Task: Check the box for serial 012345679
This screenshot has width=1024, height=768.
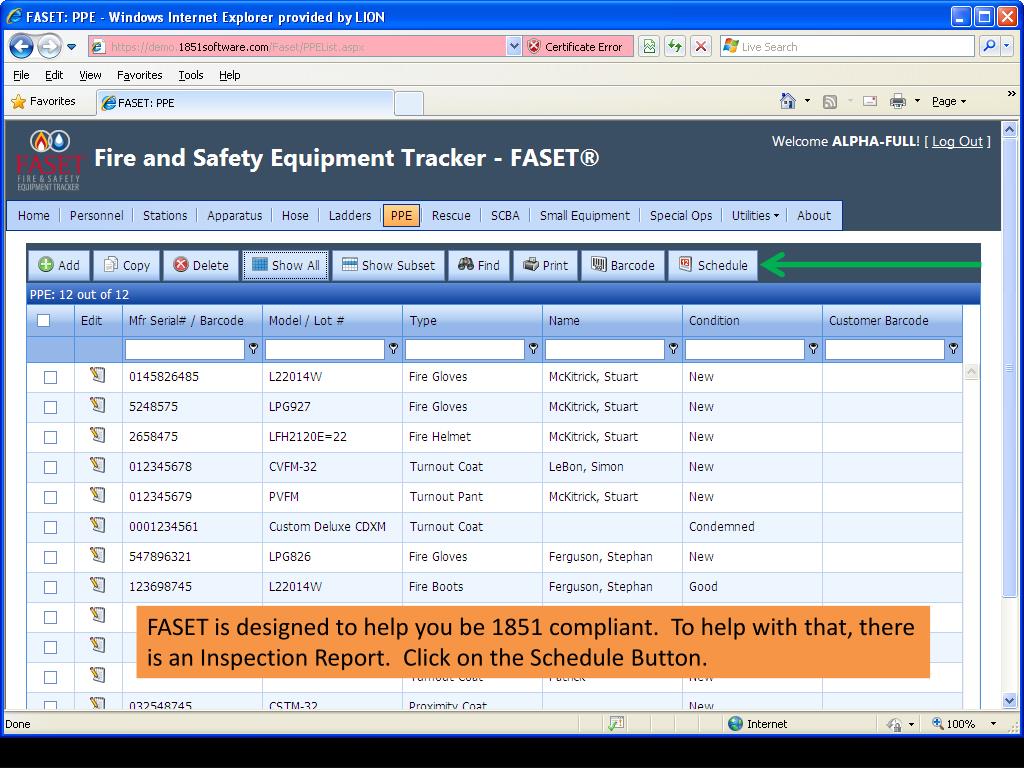Action: [x=50, y=498]
